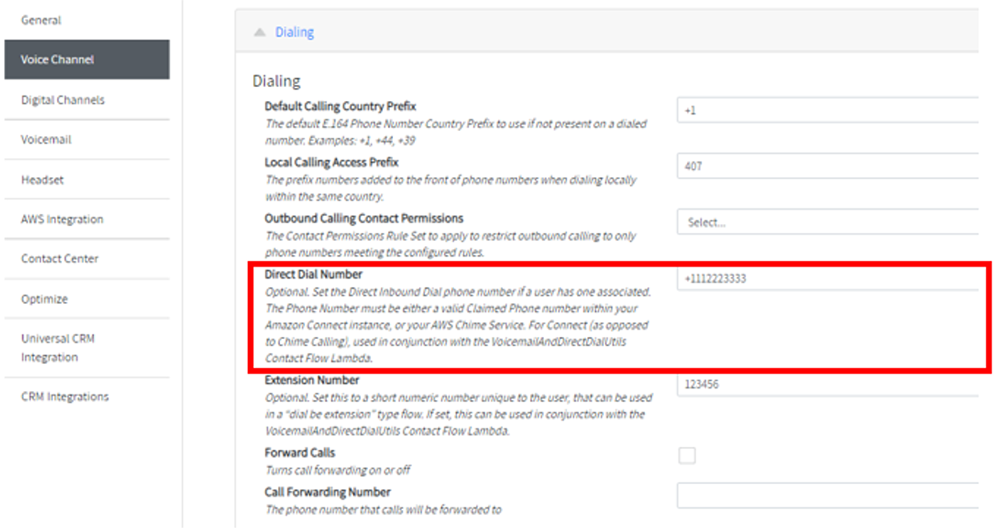
Task: Enable the Forward Calls checkbox
Action: click(x=687, y=455)
